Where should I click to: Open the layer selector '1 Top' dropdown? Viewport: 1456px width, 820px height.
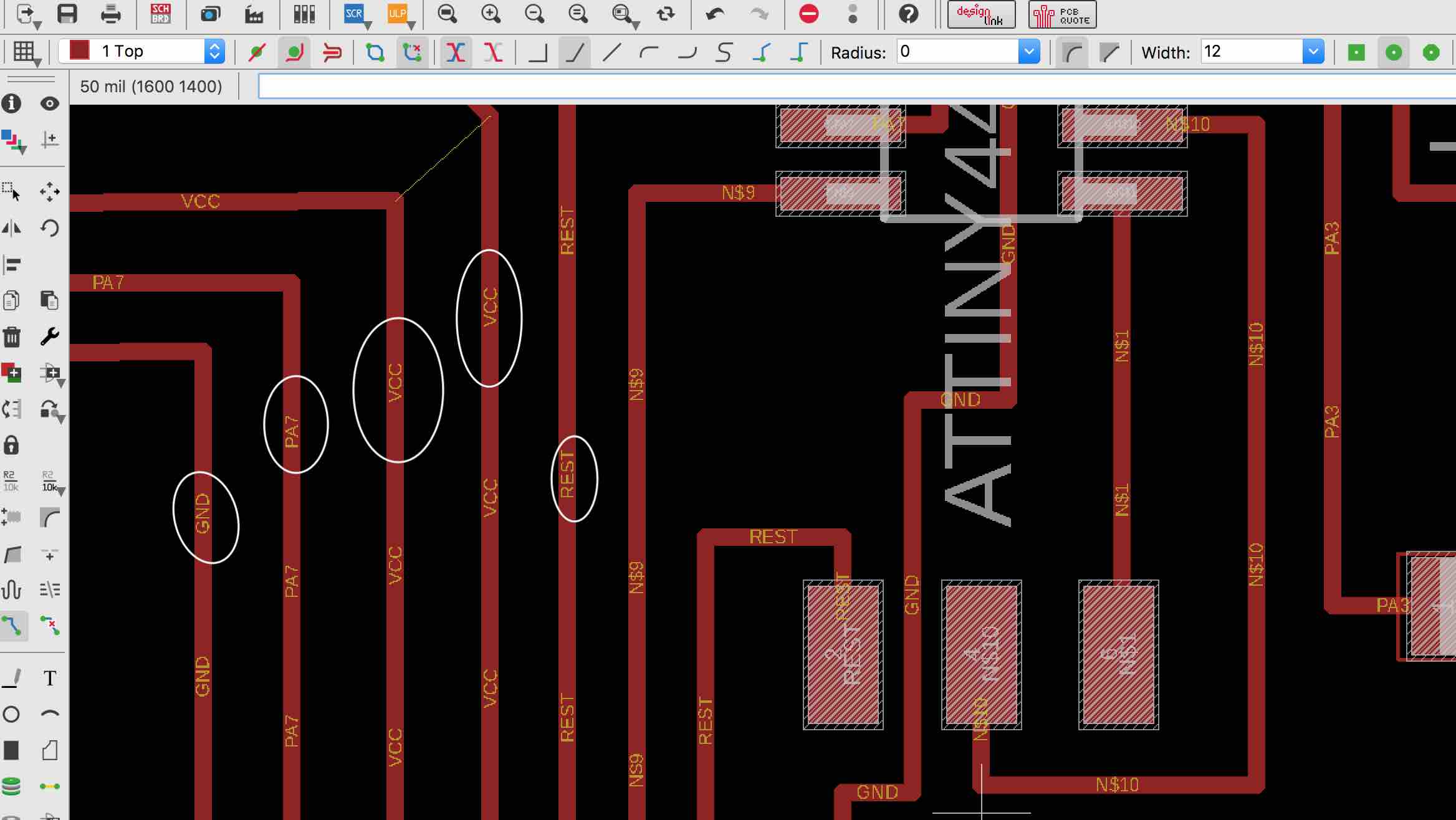coord(214,51)
